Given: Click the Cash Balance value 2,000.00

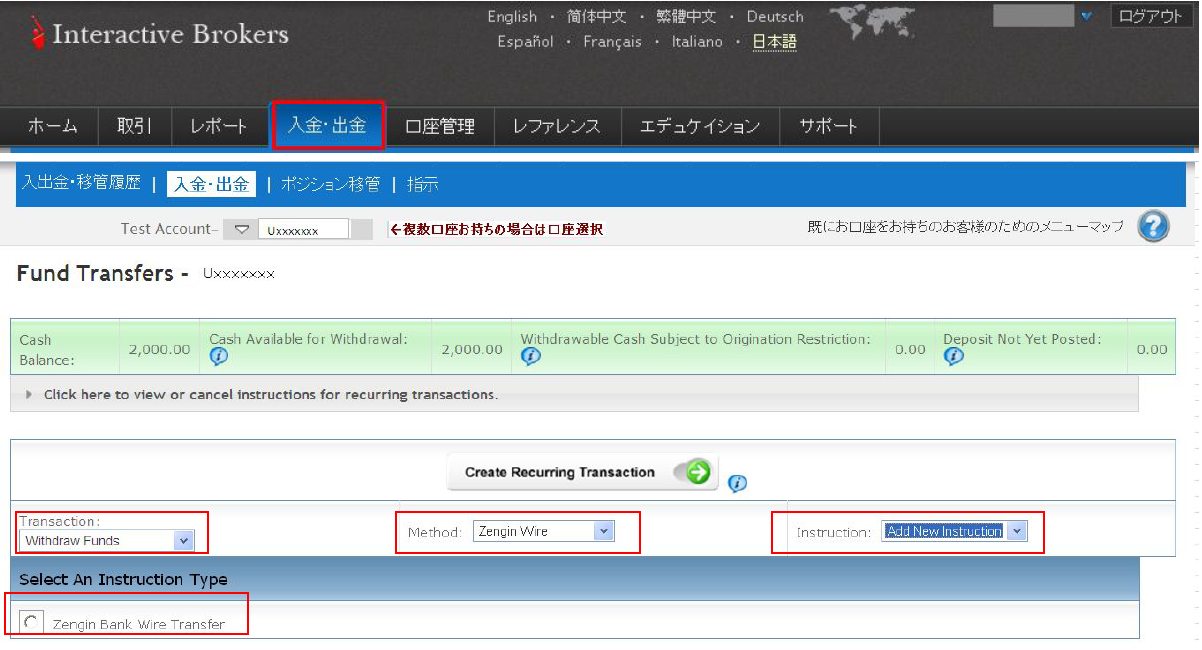Looking at the screenshot, I should point(160,349).
